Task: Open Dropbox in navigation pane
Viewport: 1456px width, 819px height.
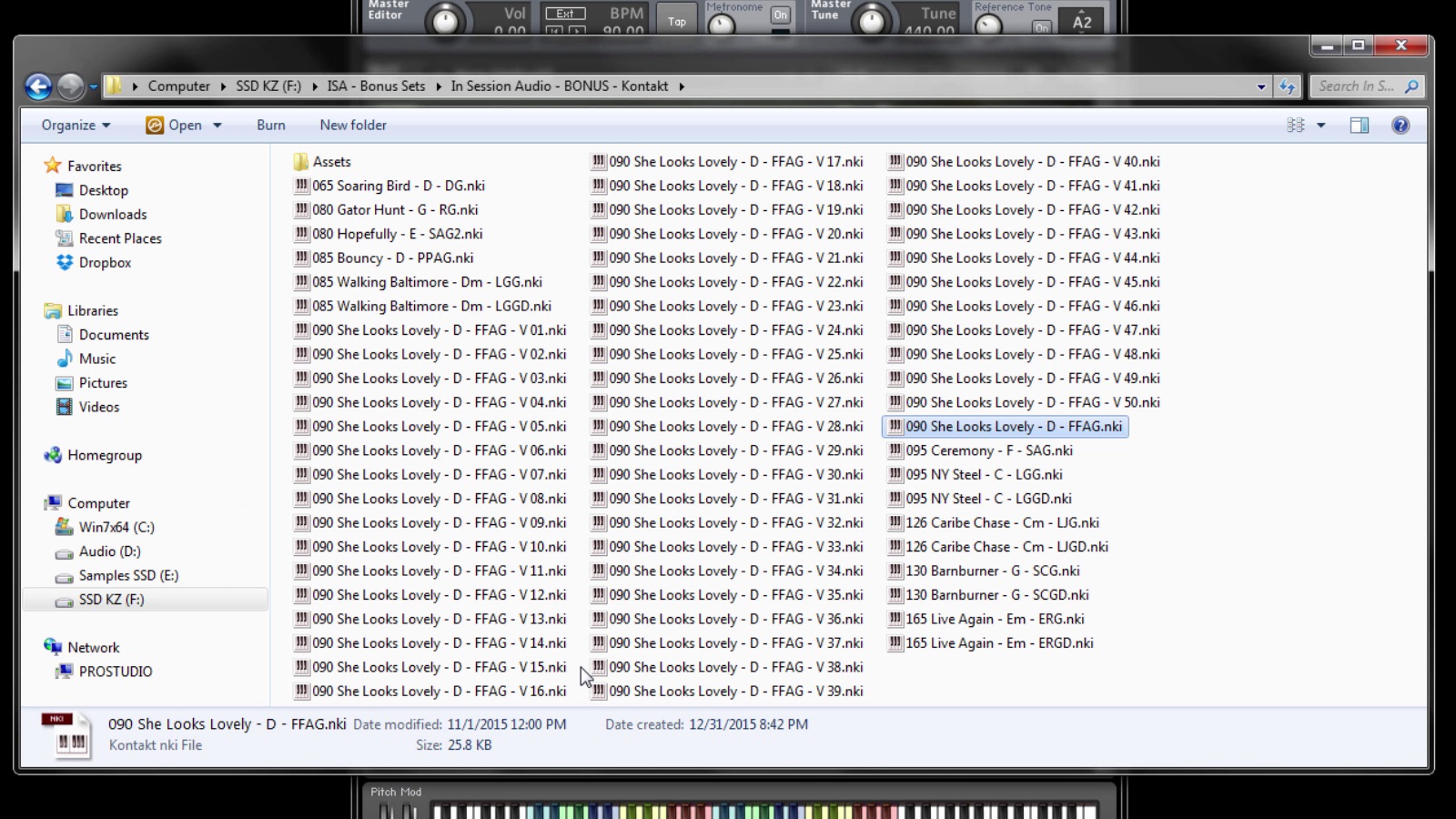Action: (105, 263)
